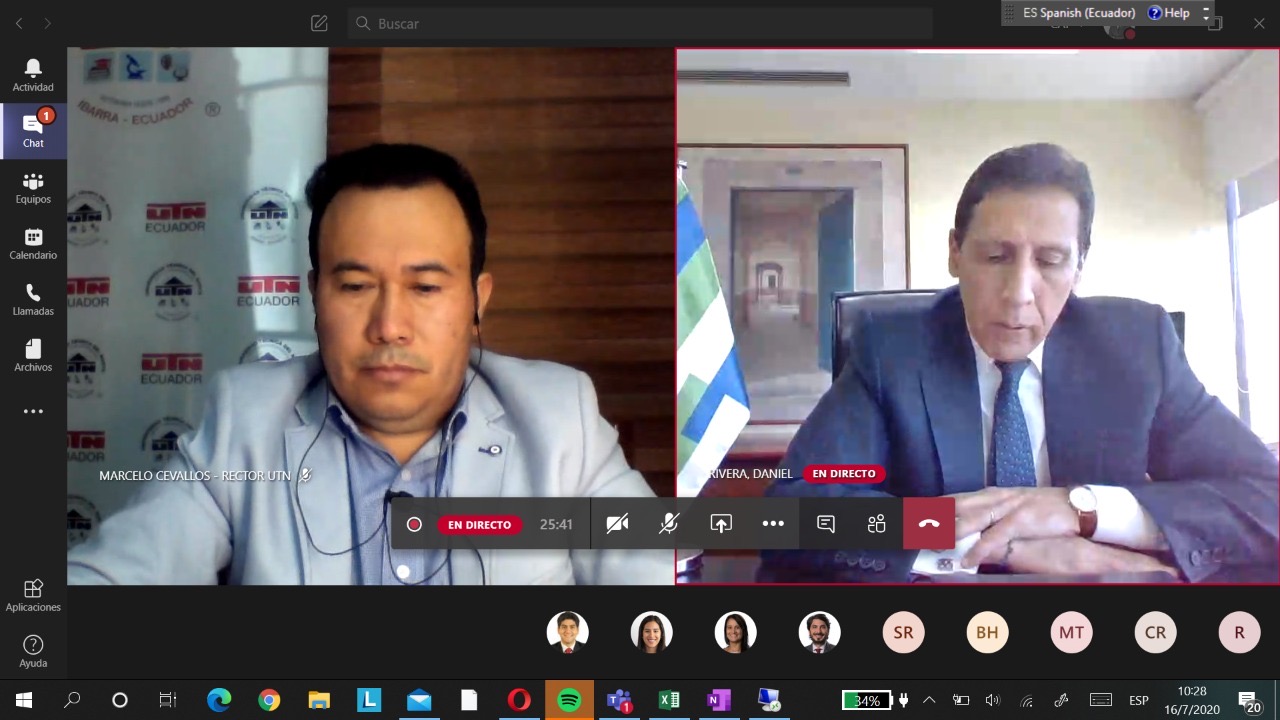1280x720 pixels.
Task: Toggle the microphone mute button
Action: pos(669,524)
